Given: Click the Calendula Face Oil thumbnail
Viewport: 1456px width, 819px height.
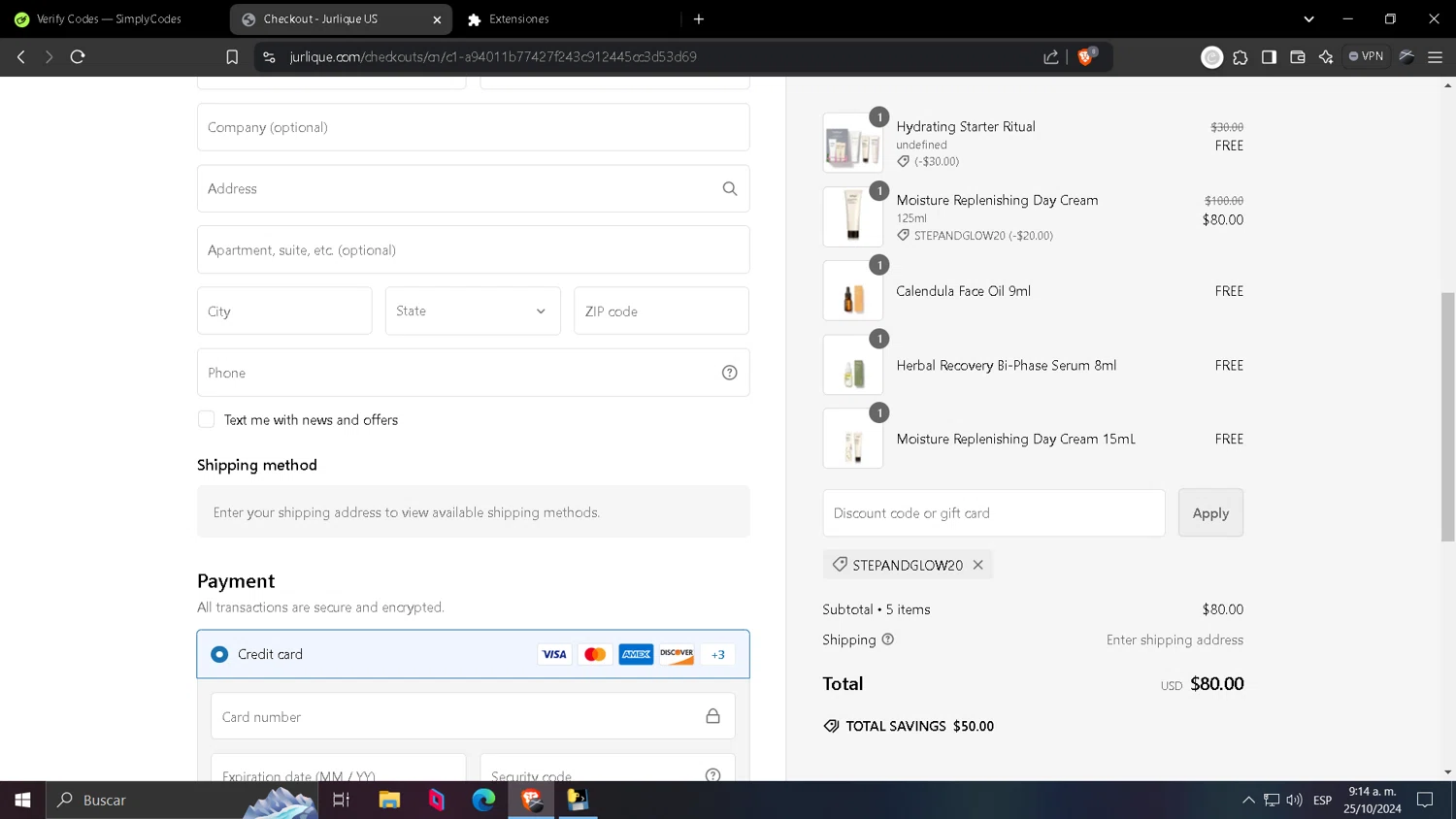Looking at the screenshot, I should coord(853,290).
